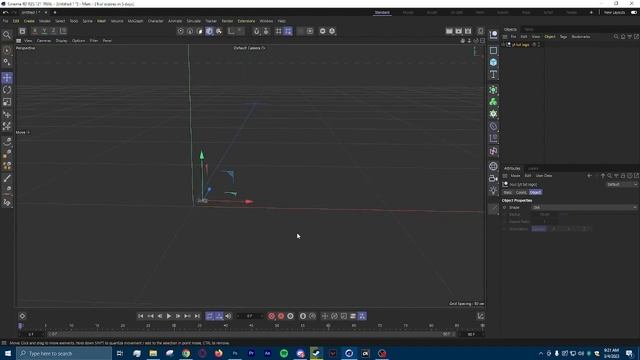The height and width of the screenshot is (360, 640).
Task: Click the Windows Start button
Action: click(8, 353)
